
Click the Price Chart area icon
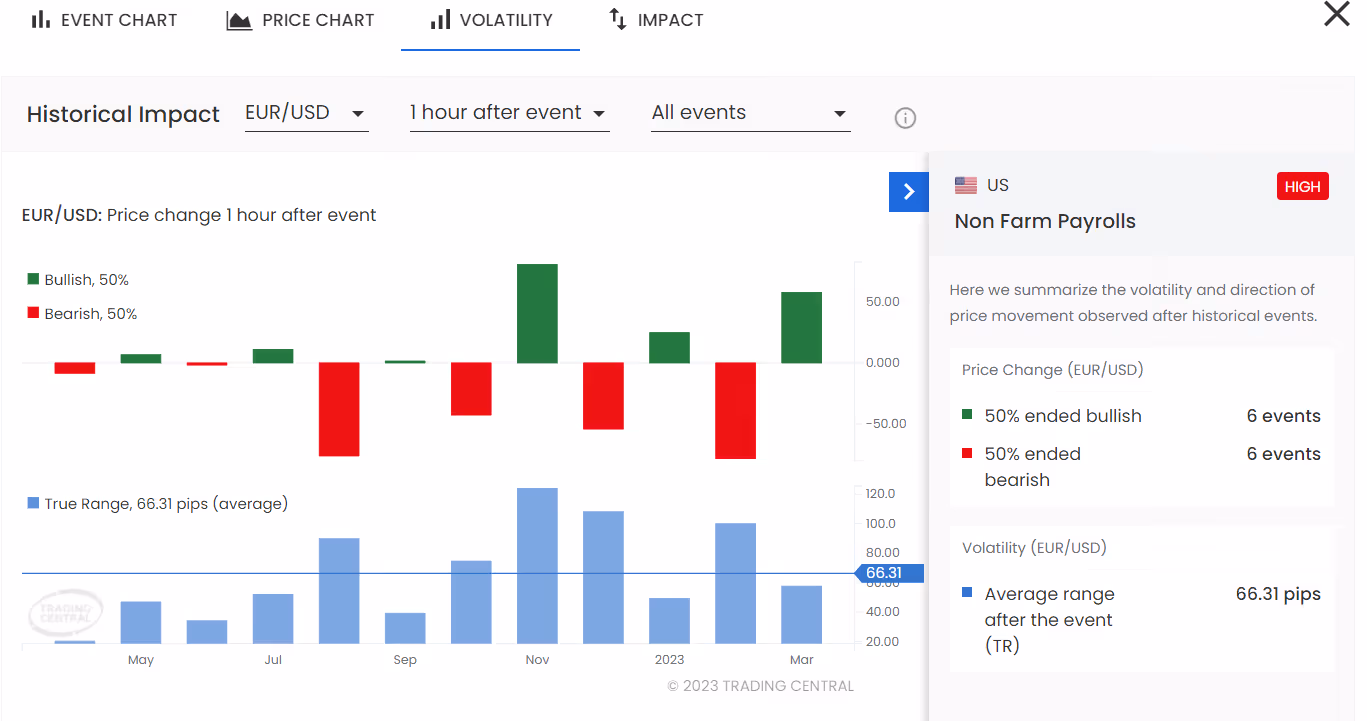click(239, 20)
